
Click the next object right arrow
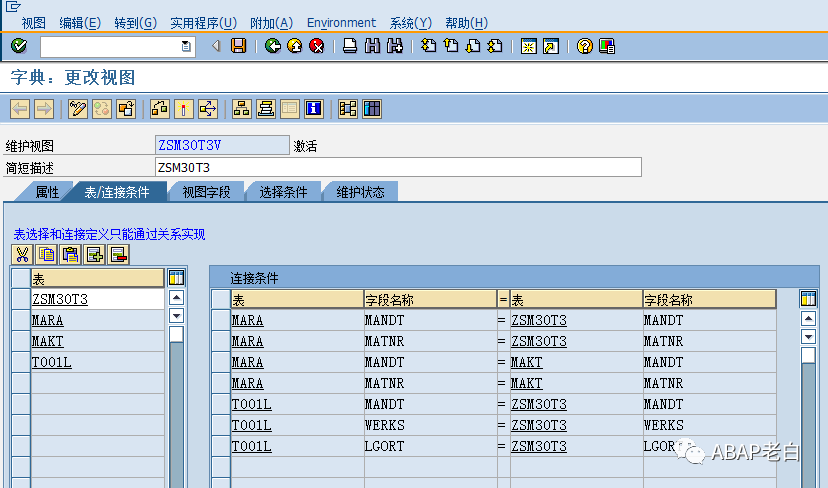pyautogui.click(x=44, y=109)
